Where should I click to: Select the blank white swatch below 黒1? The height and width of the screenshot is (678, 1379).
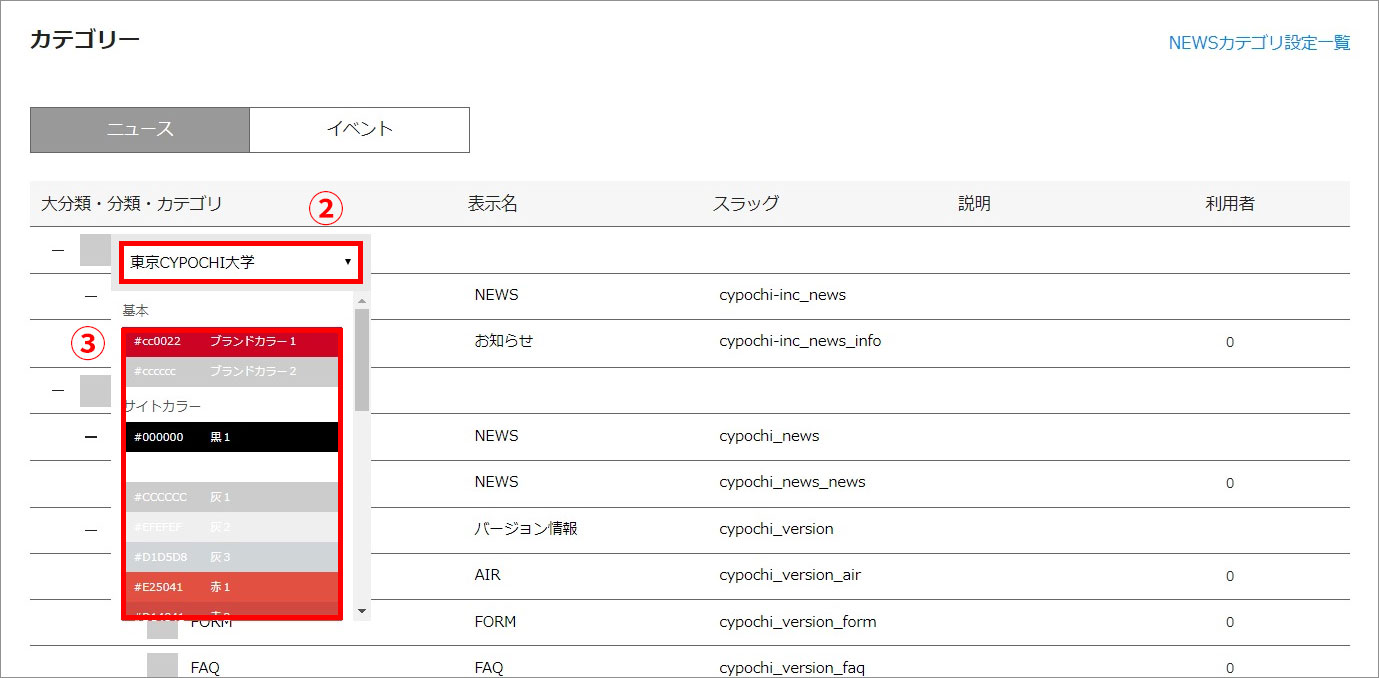(x=232, y=467)
